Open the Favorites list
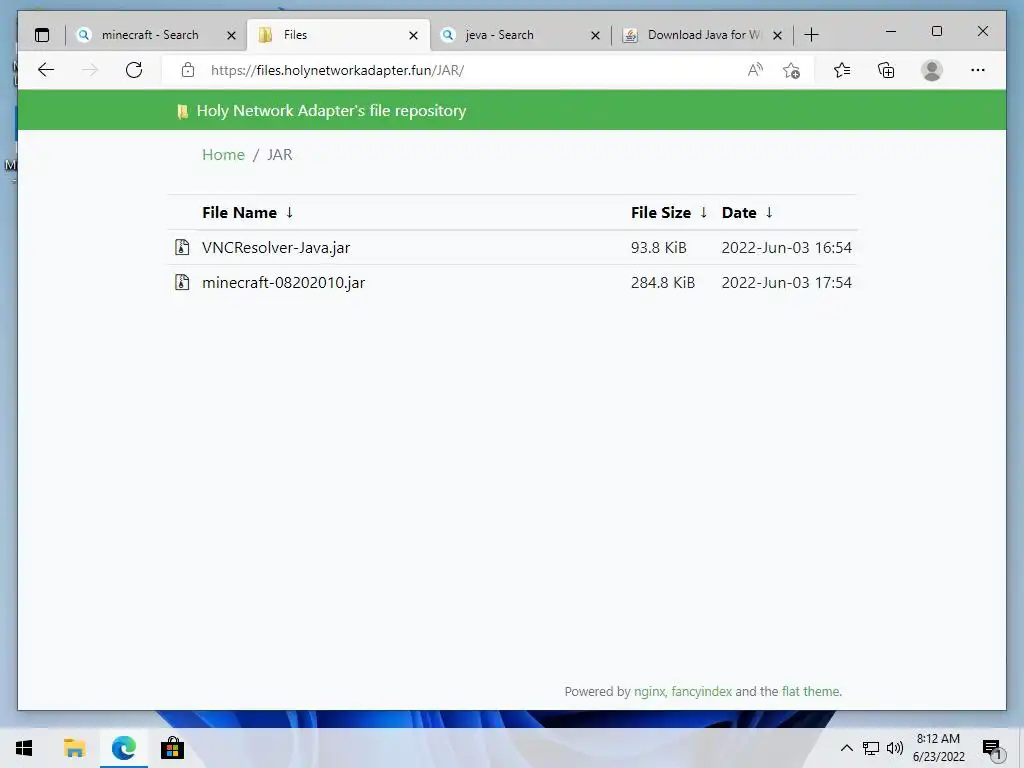 [842, 70]
